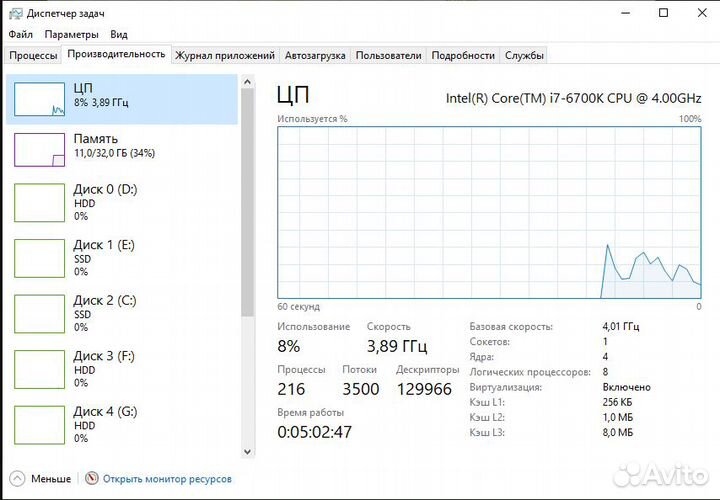
Task: Select Диск 1 (E:) graph thumbnail
Action: pos(39,258)
